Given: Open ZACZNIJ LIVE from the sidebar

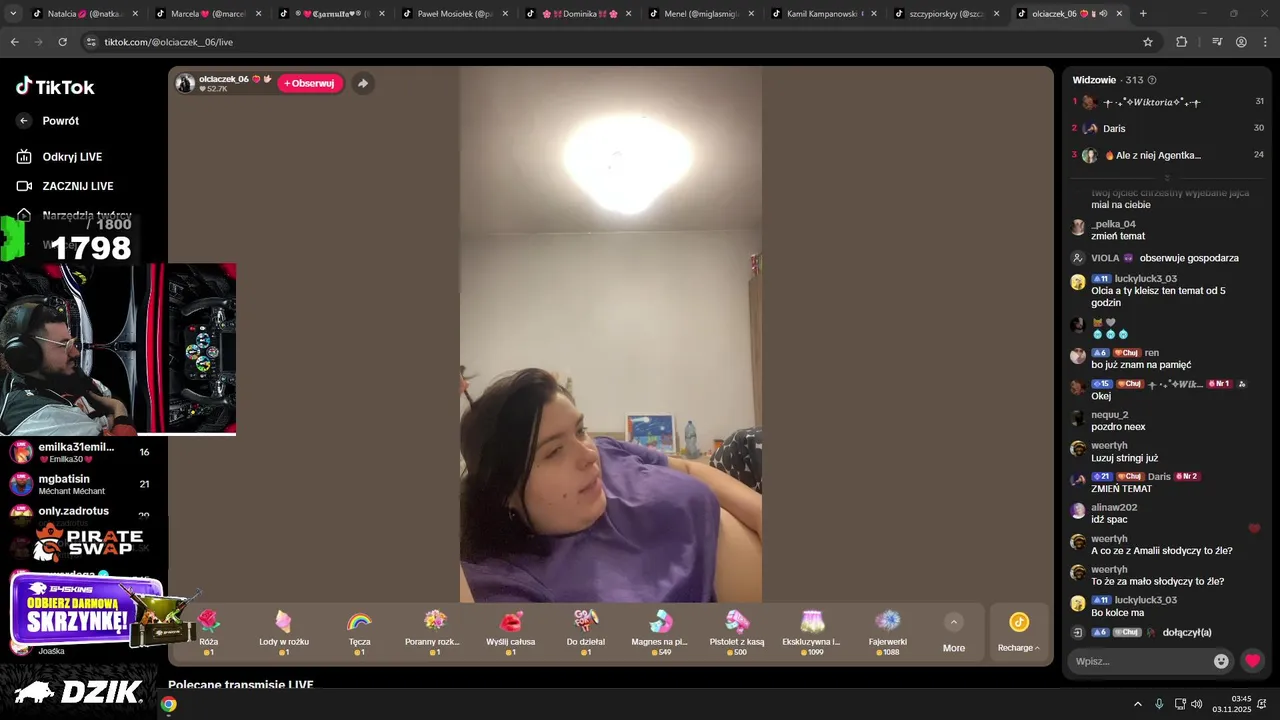Looking at the screenshot, I should (77, 186).
